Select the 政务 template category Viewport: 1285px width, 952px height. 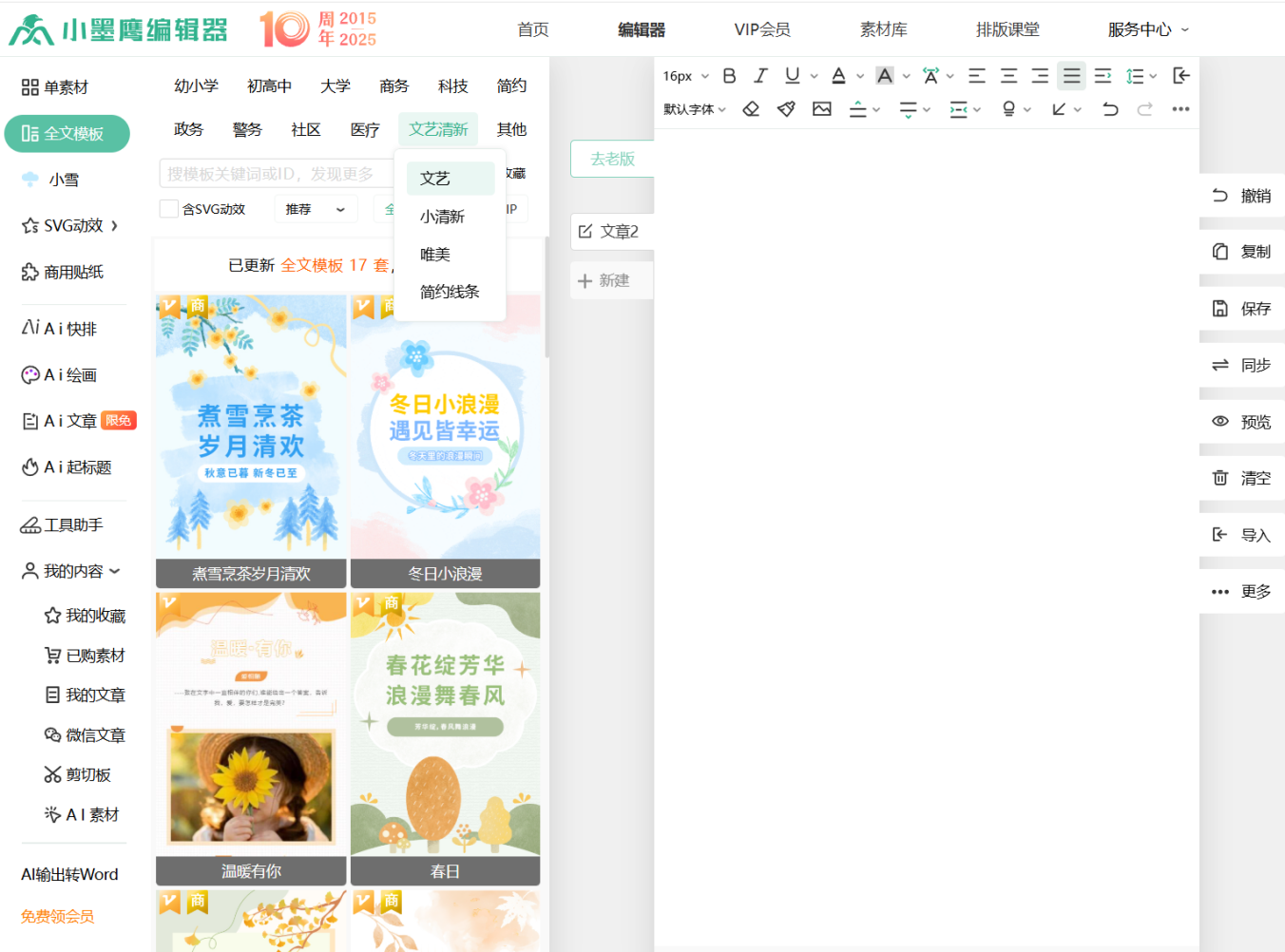pos(188,129)
